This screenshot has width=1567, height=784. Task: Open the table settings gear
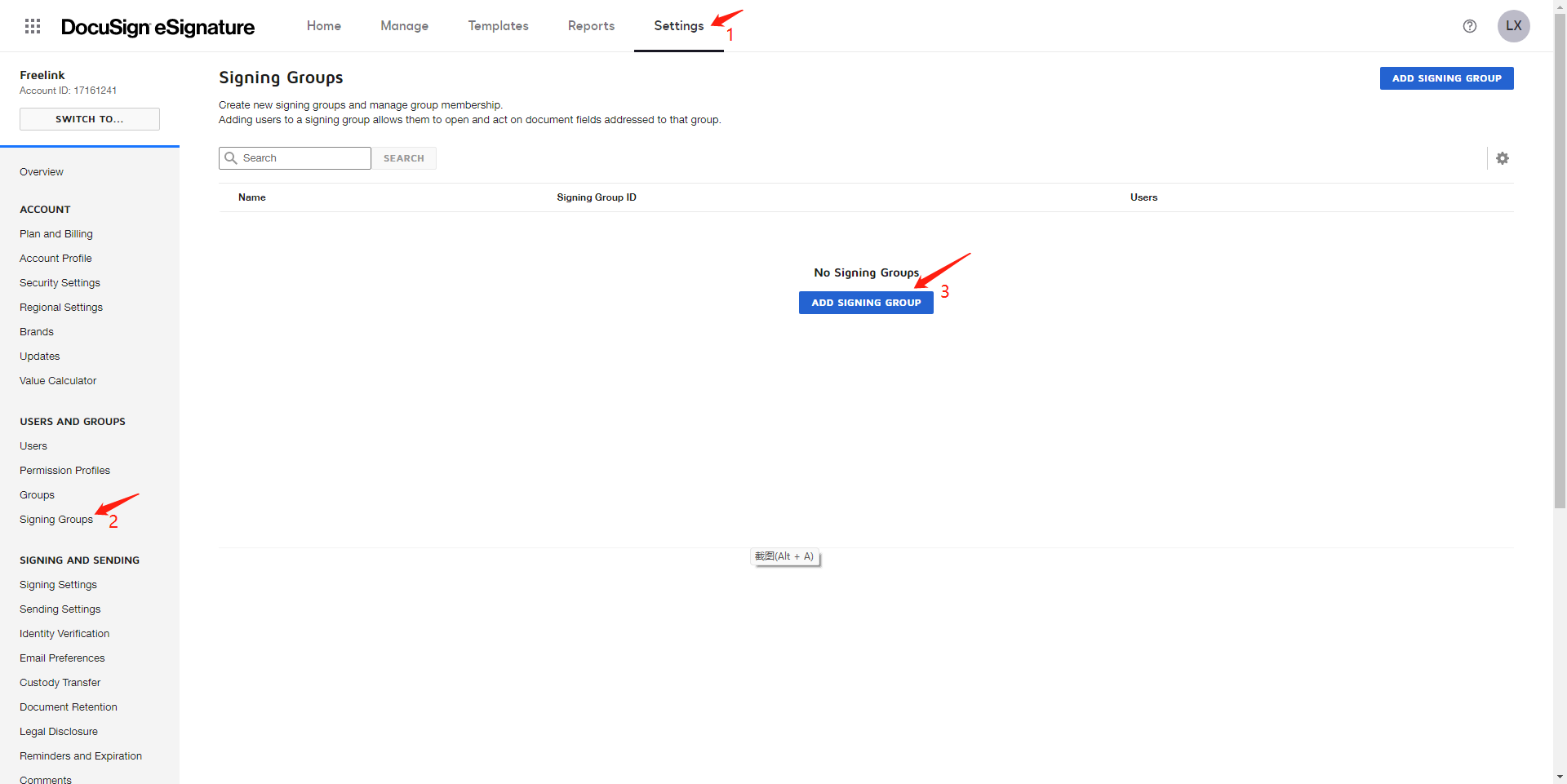[1503, 157]
